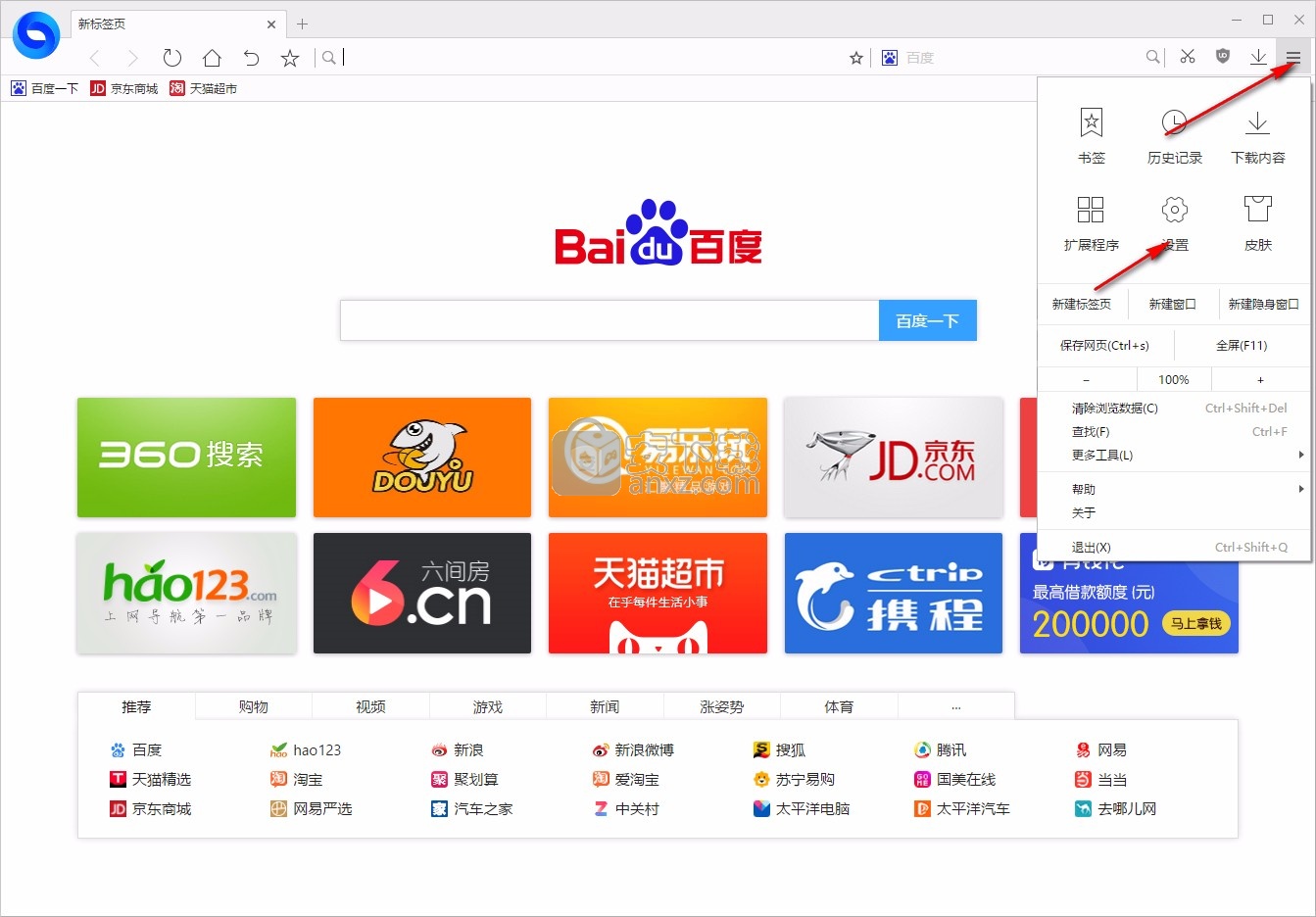Expand 帮助 submenu
Image resolution: width=1316 pixels, height=917 pixels.
click(1174, 489)
